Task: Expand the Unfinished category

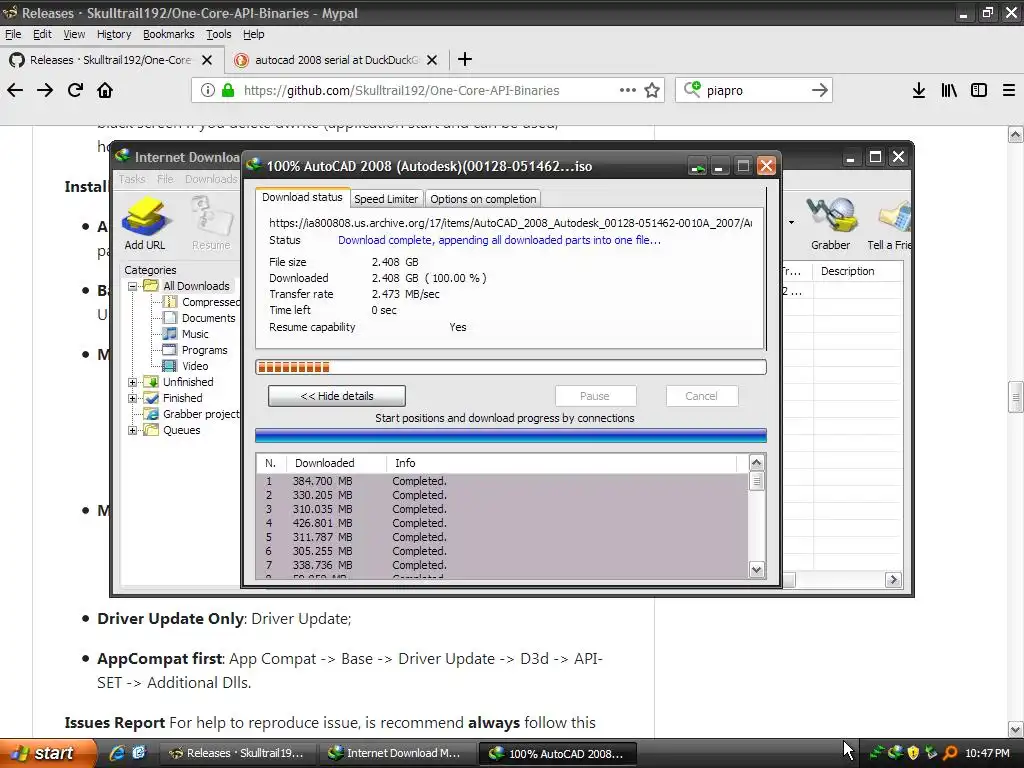Action: 133,382
